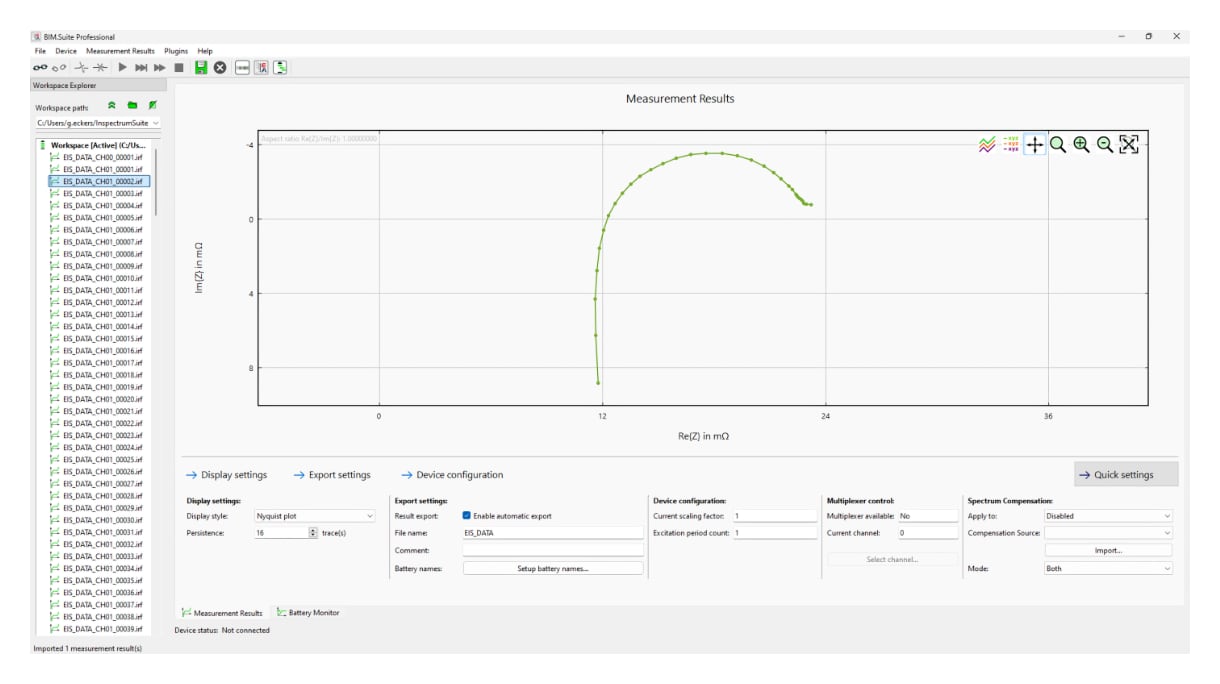Stop the measurement with the square icon
The image size is (1220, 684).
click(178, 67)
